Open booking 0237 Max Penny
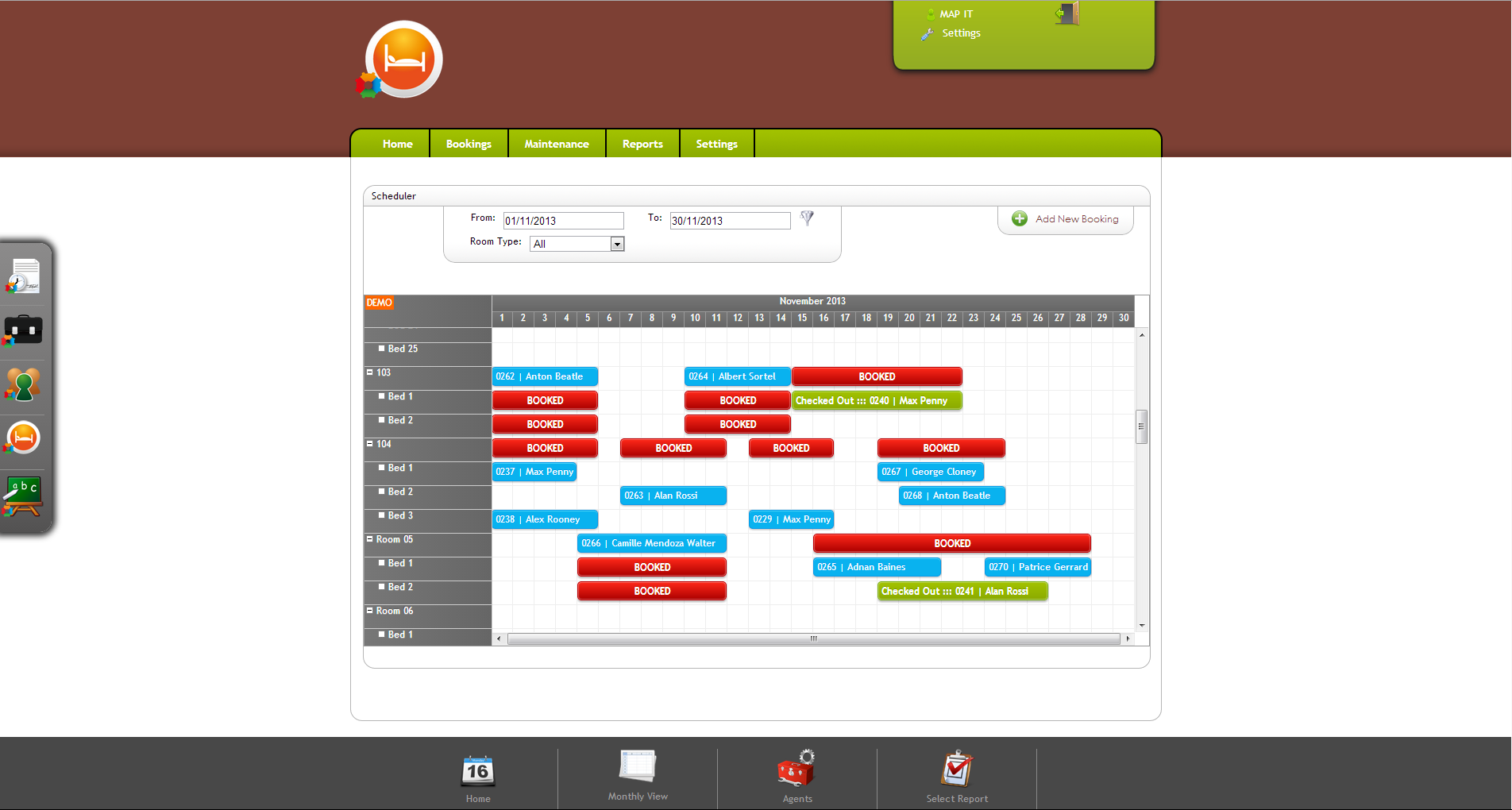The width and height of the screenshot is (1512, 810). pyautogui.click(x=534, y=472)
